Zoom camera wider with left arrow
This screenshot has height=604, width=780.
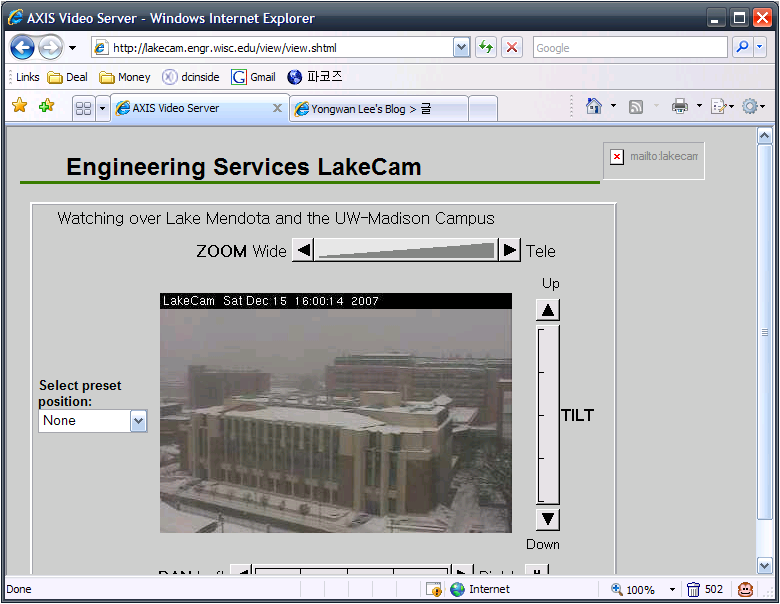(x=303, y=250)
